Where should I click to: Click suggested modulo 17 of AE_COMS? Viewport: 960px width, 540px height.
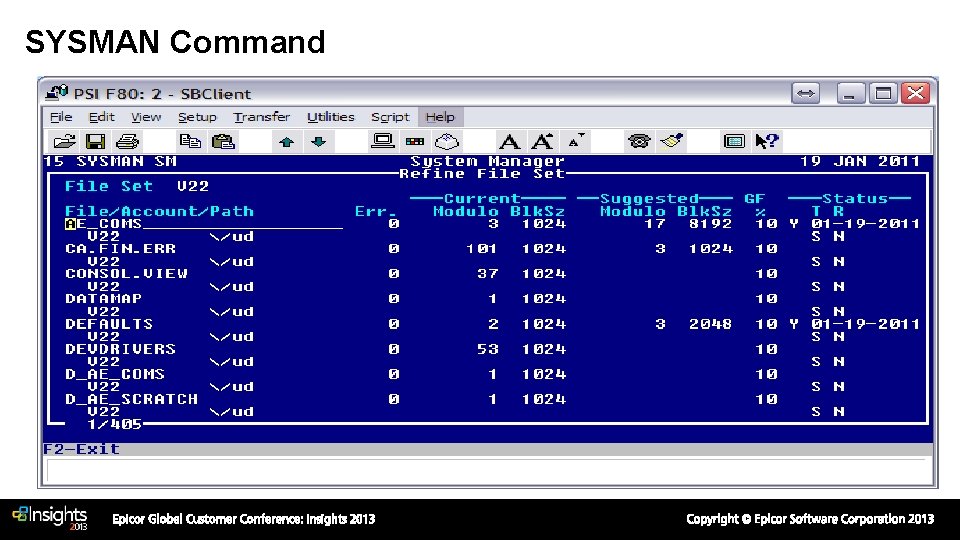click(654, 223)
